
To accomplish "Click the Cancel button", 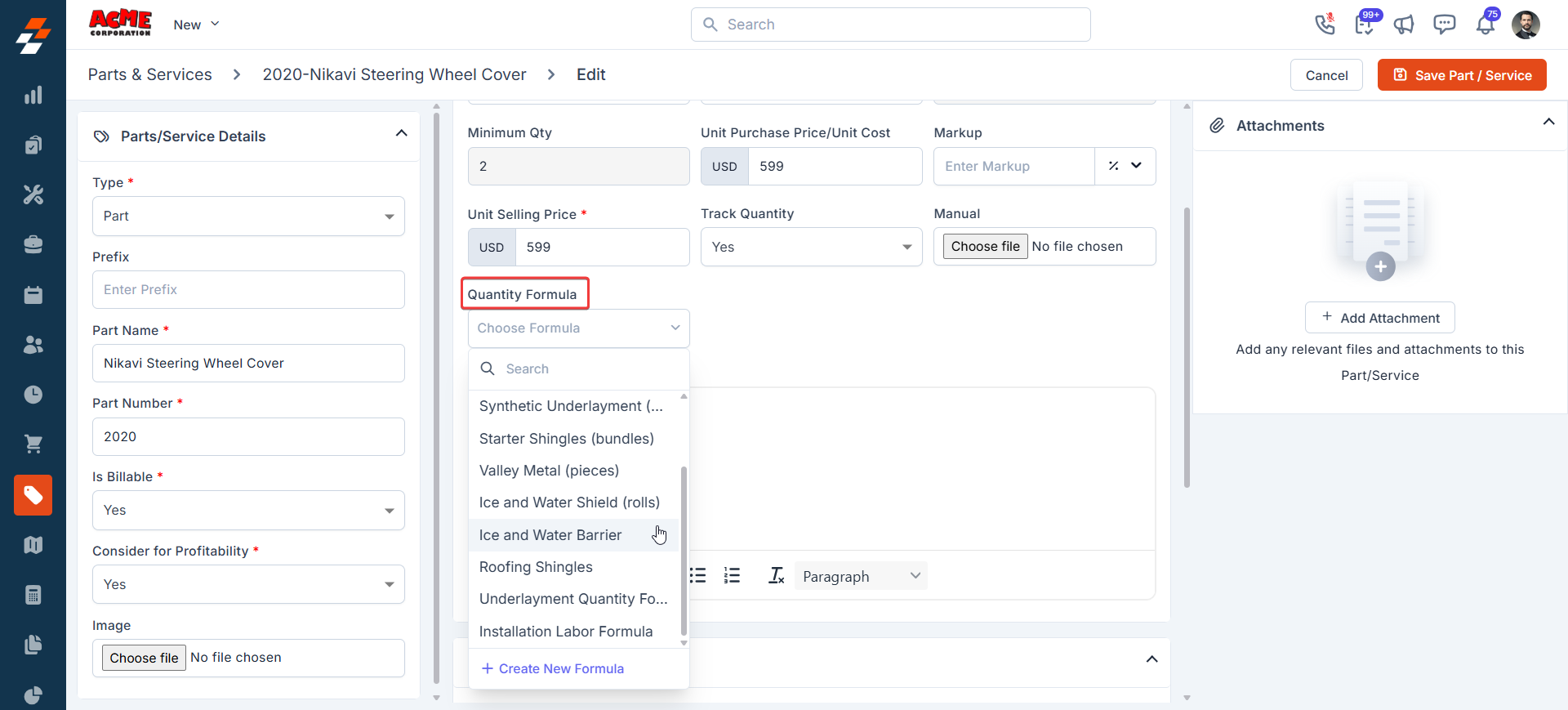I will [1326, 75].
